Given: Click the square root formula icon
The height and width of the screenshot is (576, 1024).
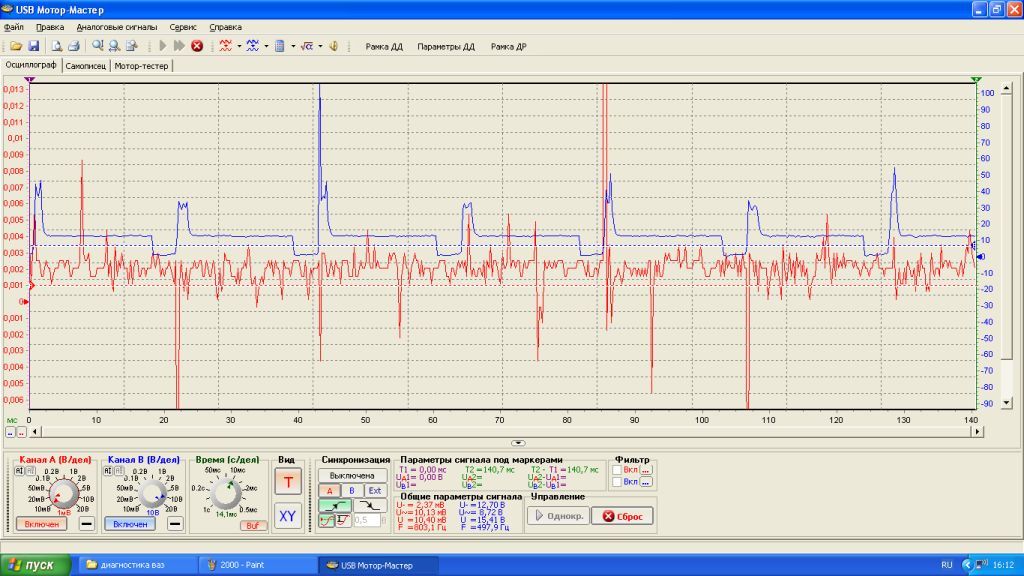Looking at the screenshot, I should point(306,46).
